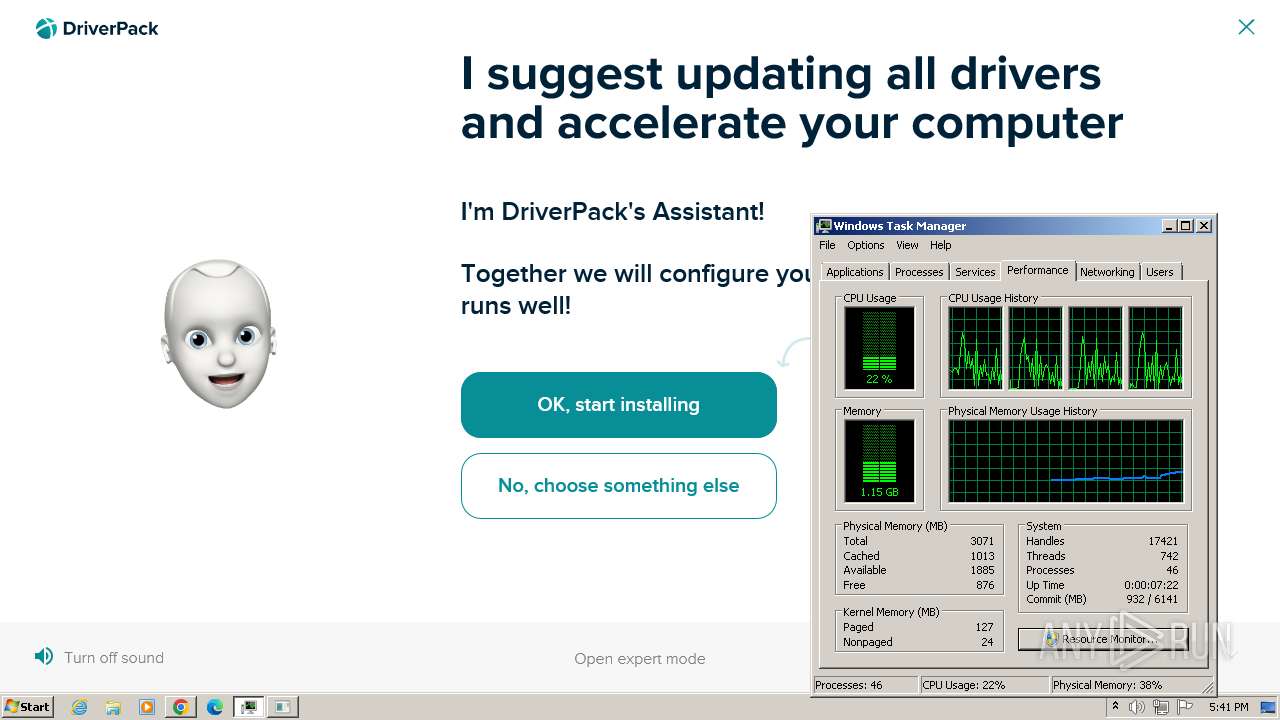
Task: Click Show desktop button in tray
Action: pyautogui.click(x=1270, y=707)
